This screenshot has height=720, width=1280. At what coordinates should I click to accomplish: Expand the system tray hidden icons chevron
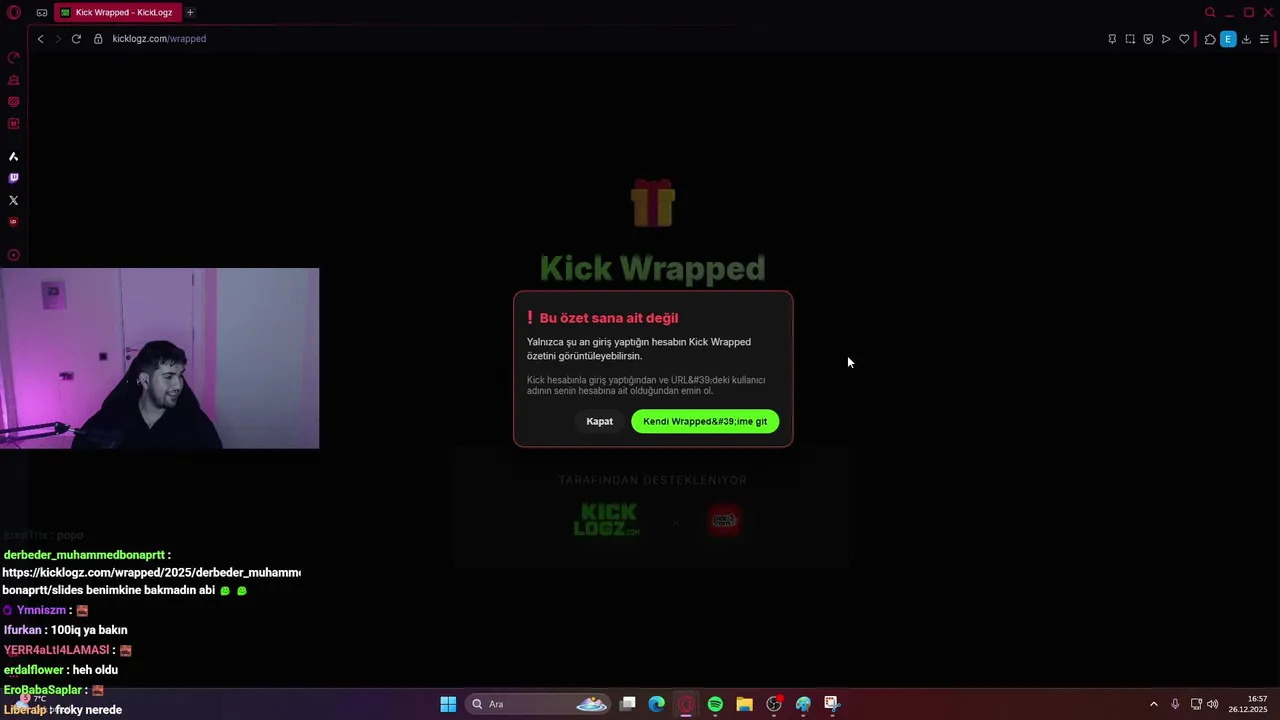point(1153,704)
